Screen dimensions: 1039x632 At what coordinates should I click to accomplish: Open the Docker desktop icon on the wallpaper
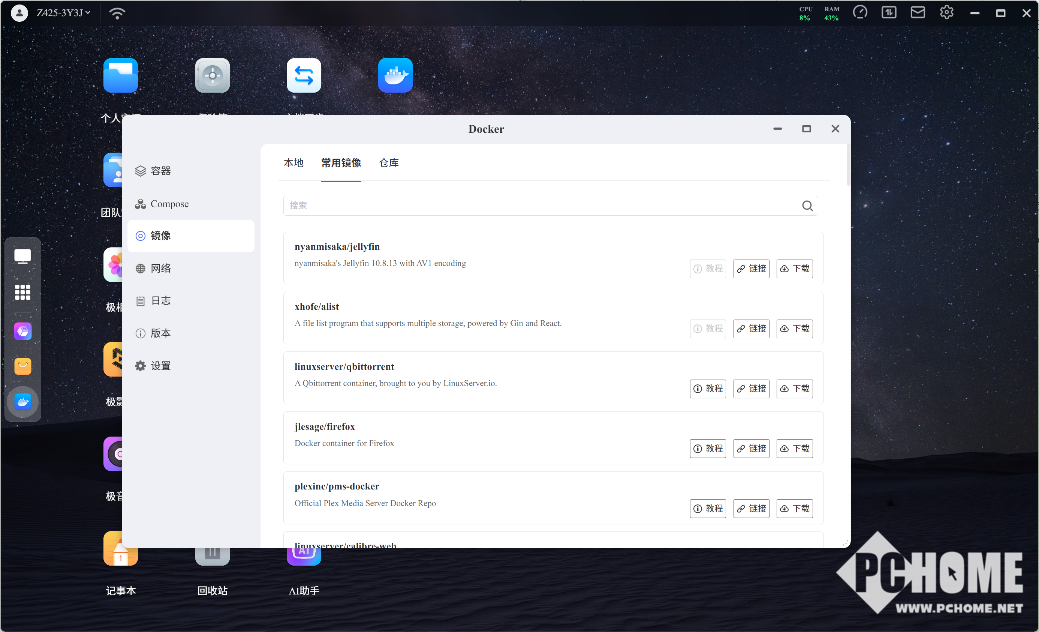point(395,76)
